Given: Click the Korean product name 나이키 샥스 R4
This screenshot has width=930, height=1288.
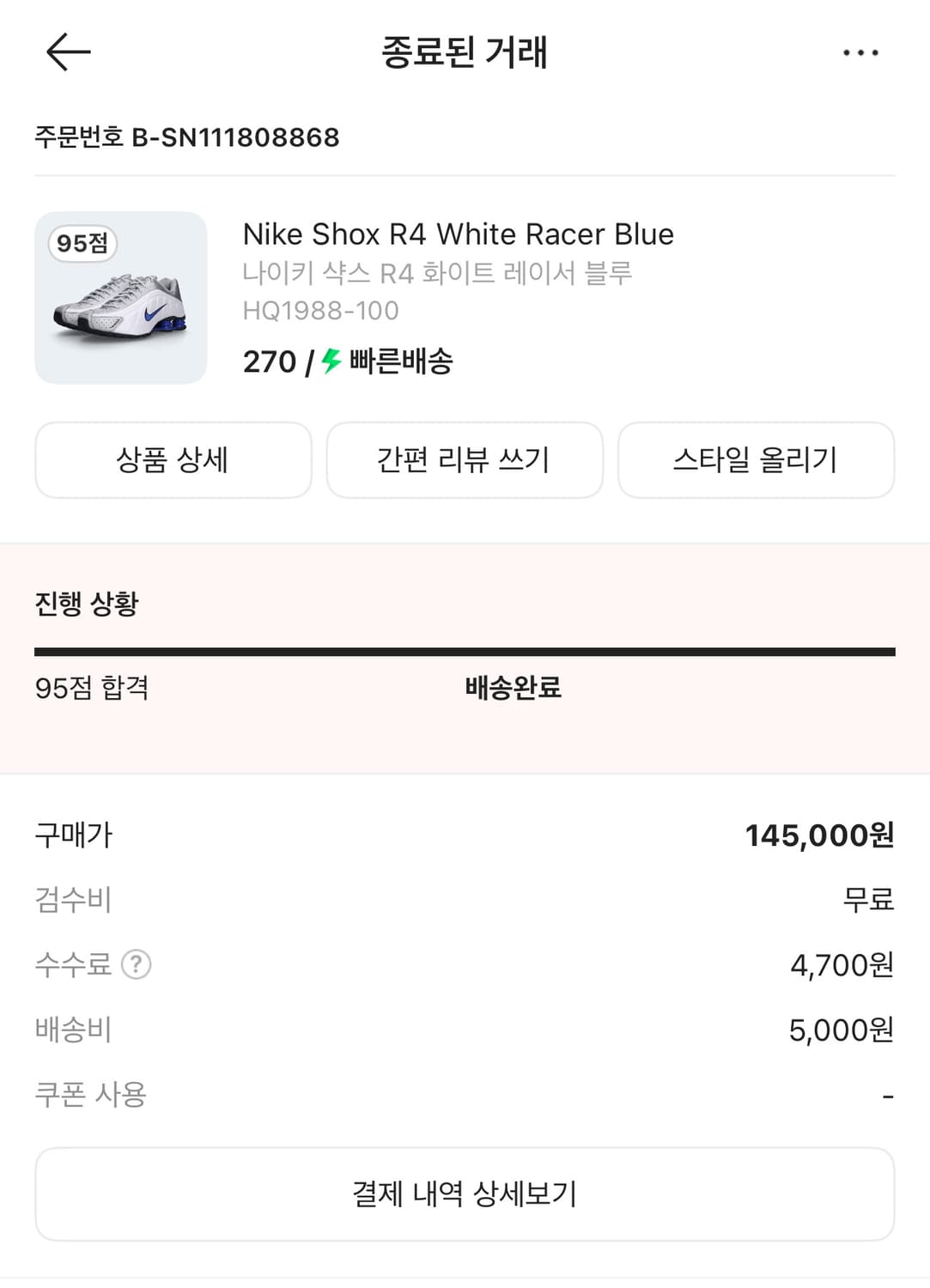Looking at the screenshot, I should pyautogui.click(x=437, y=273).
